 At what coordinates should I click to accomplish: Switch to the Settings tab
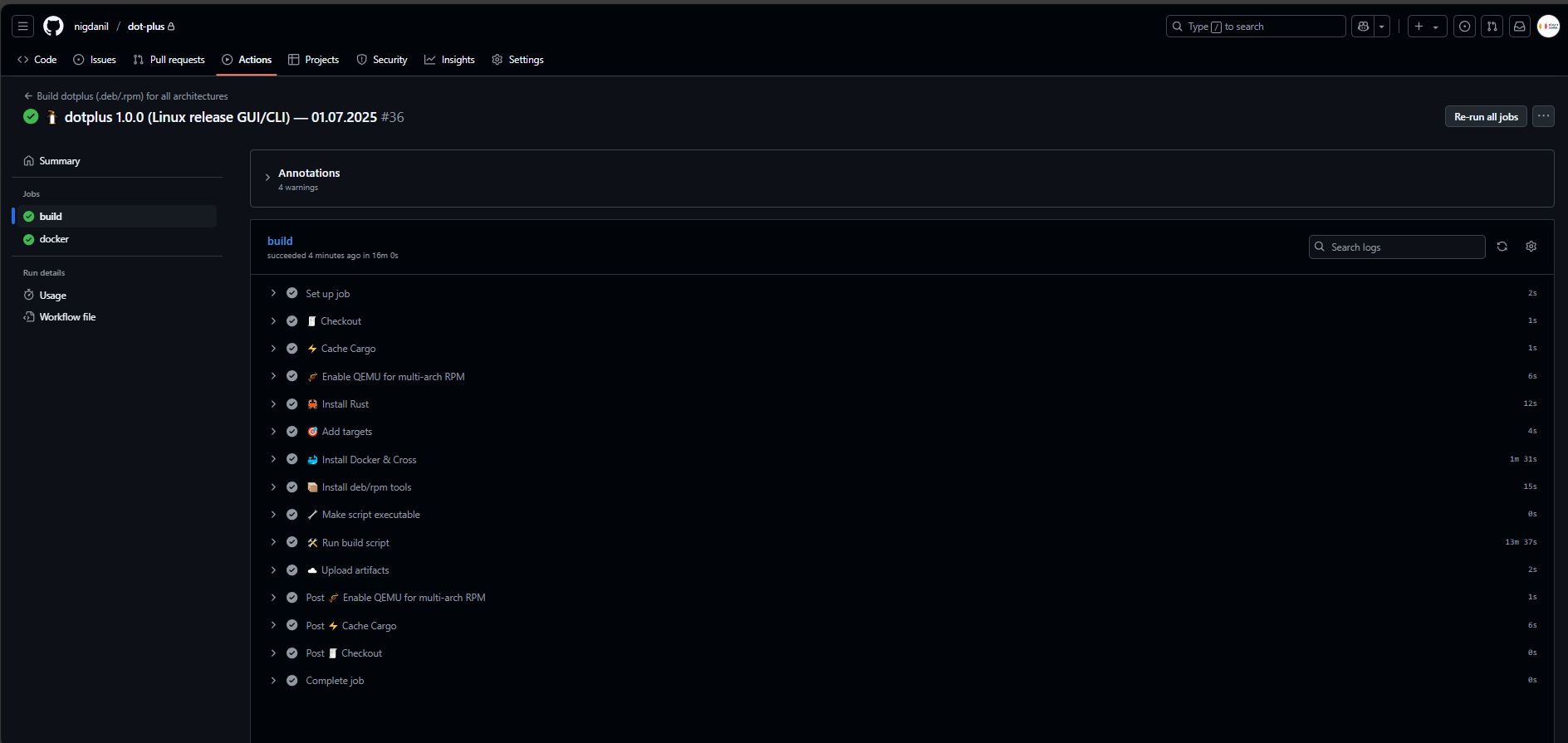point(517,60)
